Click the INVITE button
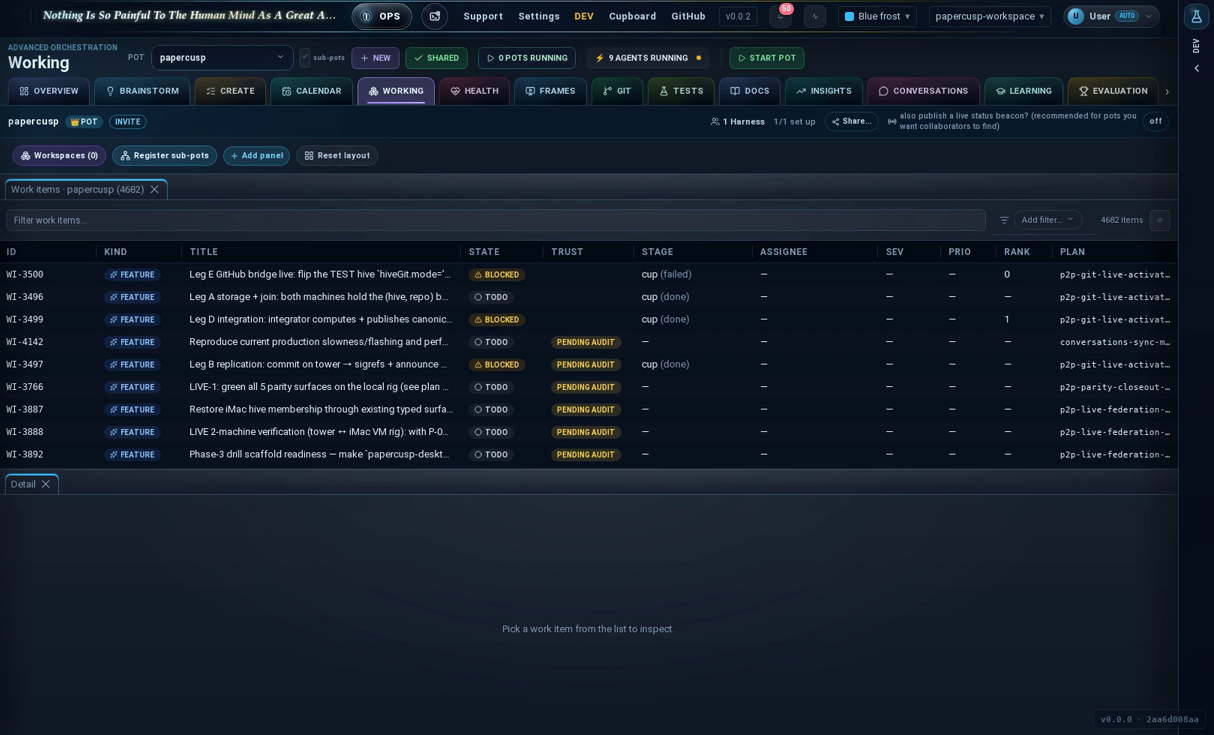Screen dimensions: 1214x735 127,122
